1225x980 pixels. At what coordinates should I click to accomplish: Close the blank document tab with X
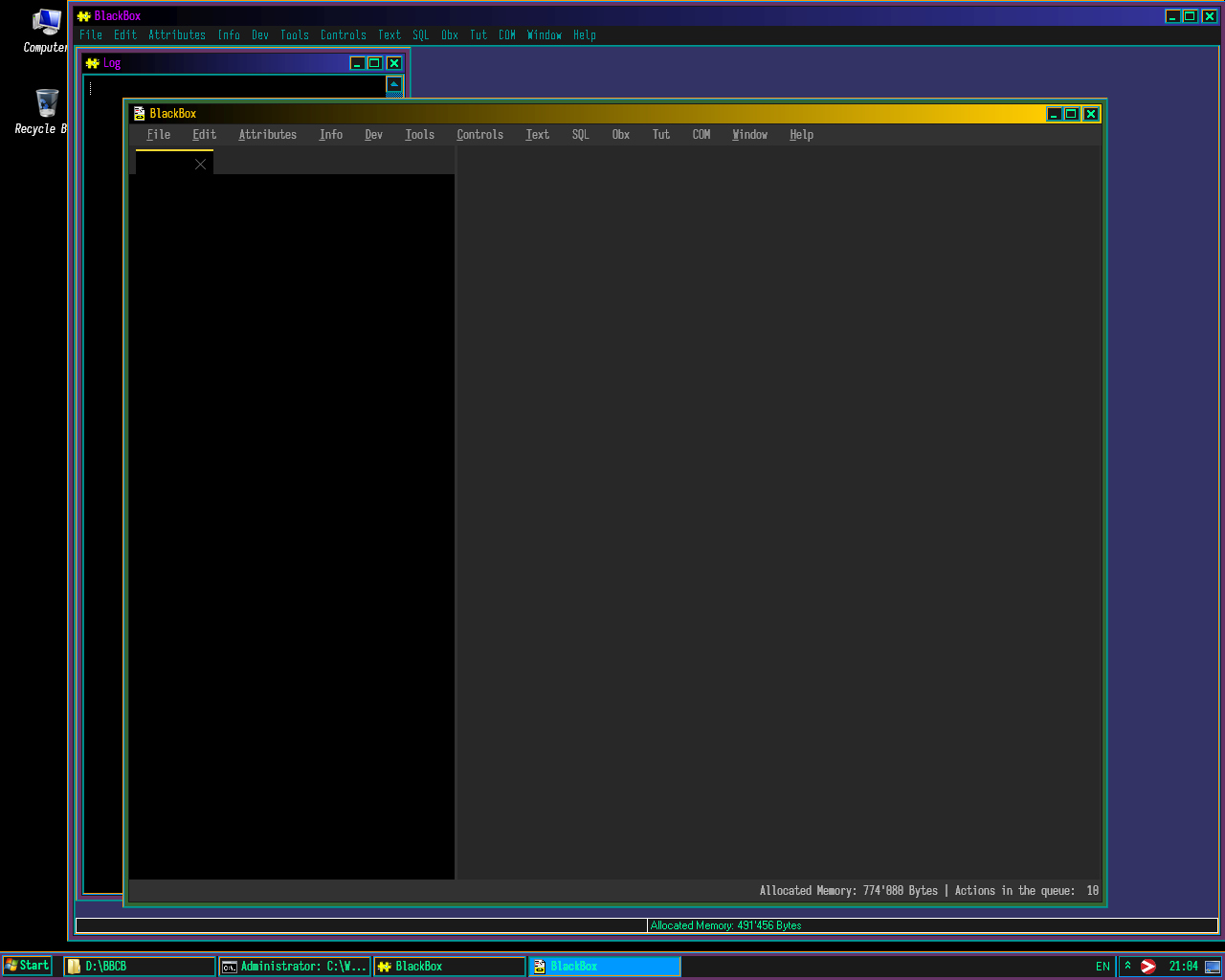200,164
